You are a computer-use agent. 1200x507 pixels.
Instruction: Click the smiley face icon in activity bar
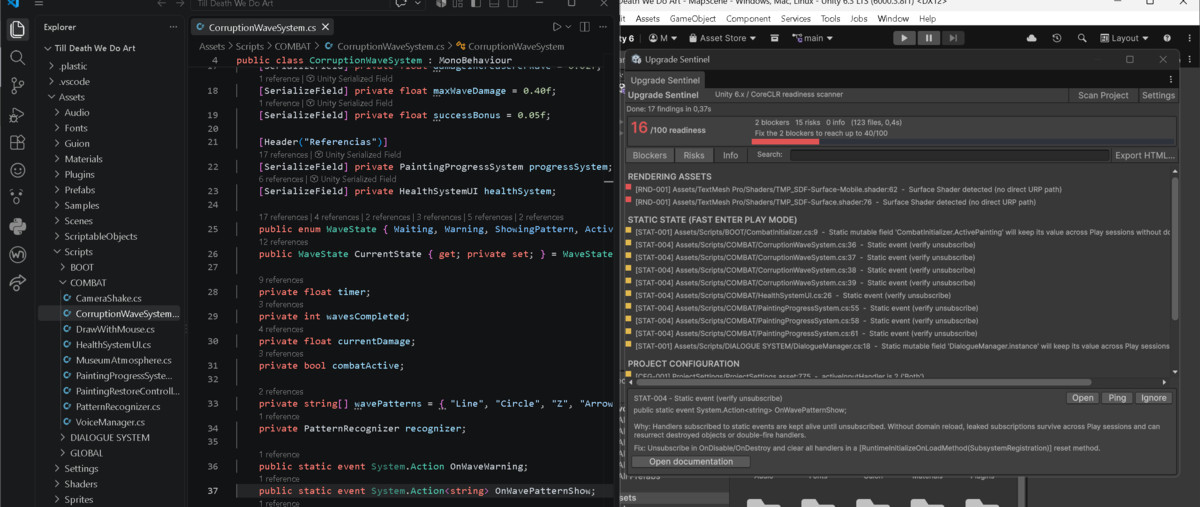[17, 171]
